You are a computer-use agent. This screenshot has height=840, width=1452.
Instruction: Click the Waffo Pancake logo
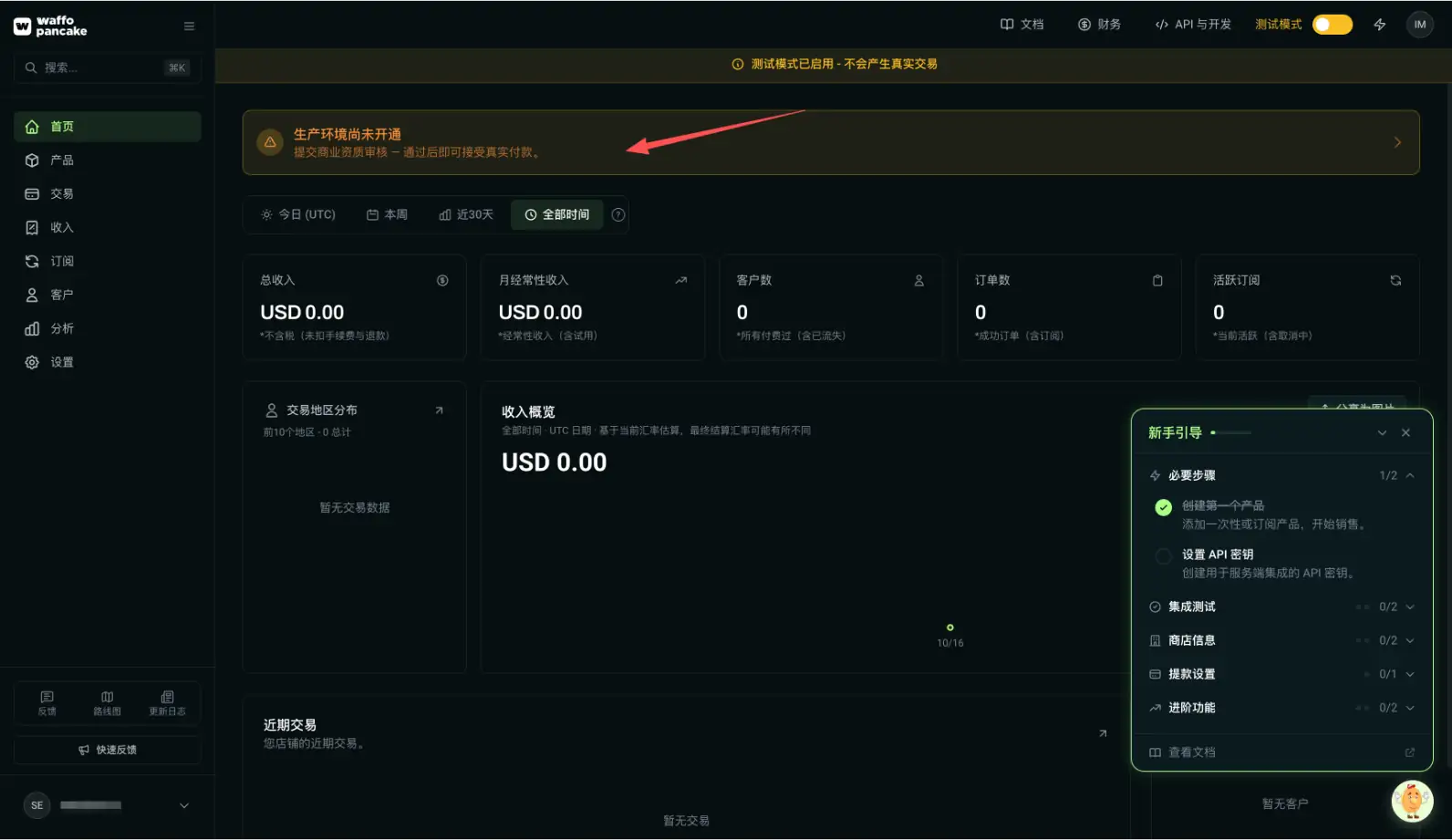pos(50,26)
